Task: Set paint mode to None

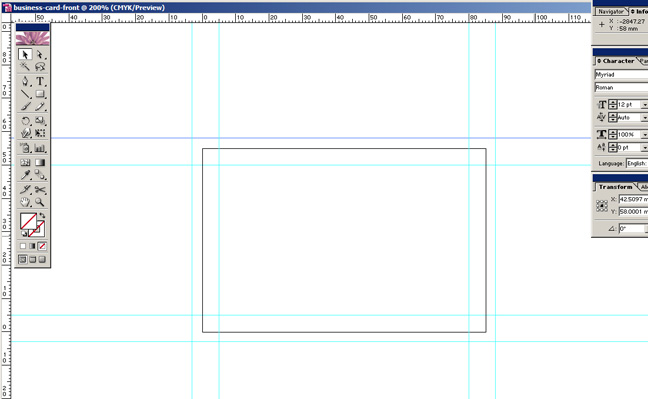Action: point(42,246)
